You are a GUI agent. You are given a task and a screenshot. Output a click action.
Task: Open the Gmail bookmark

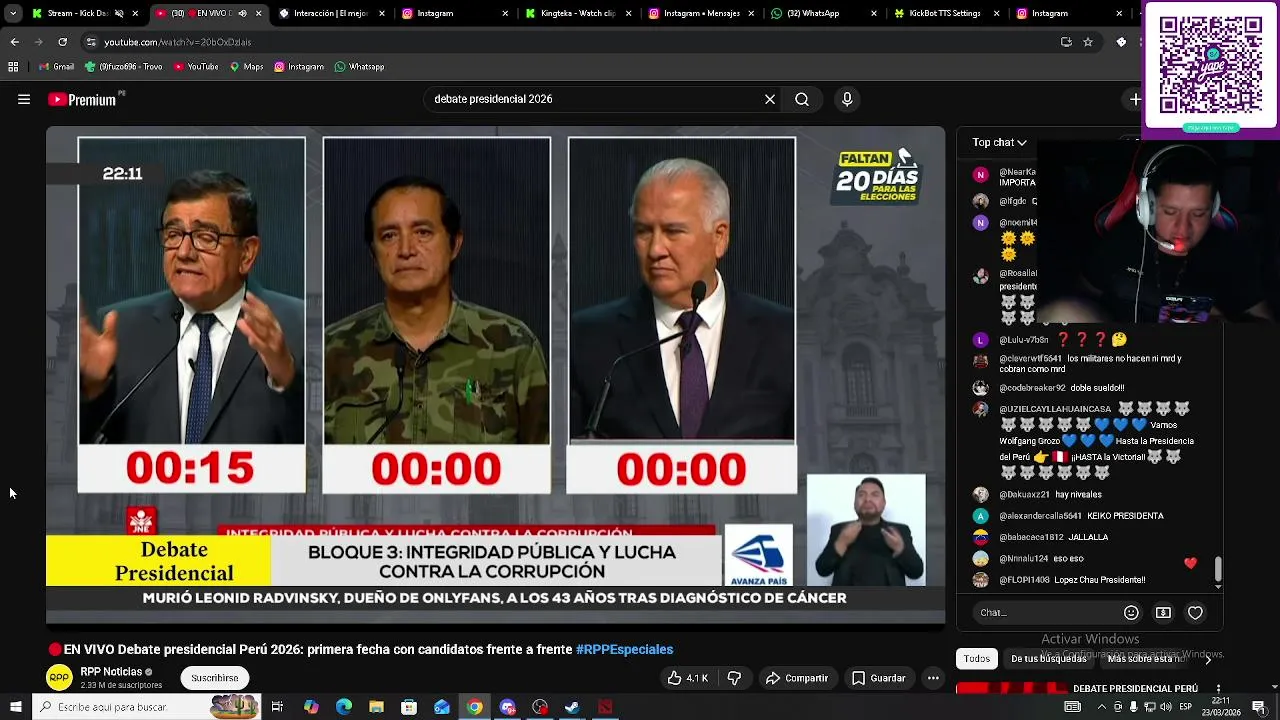point(56,67)
